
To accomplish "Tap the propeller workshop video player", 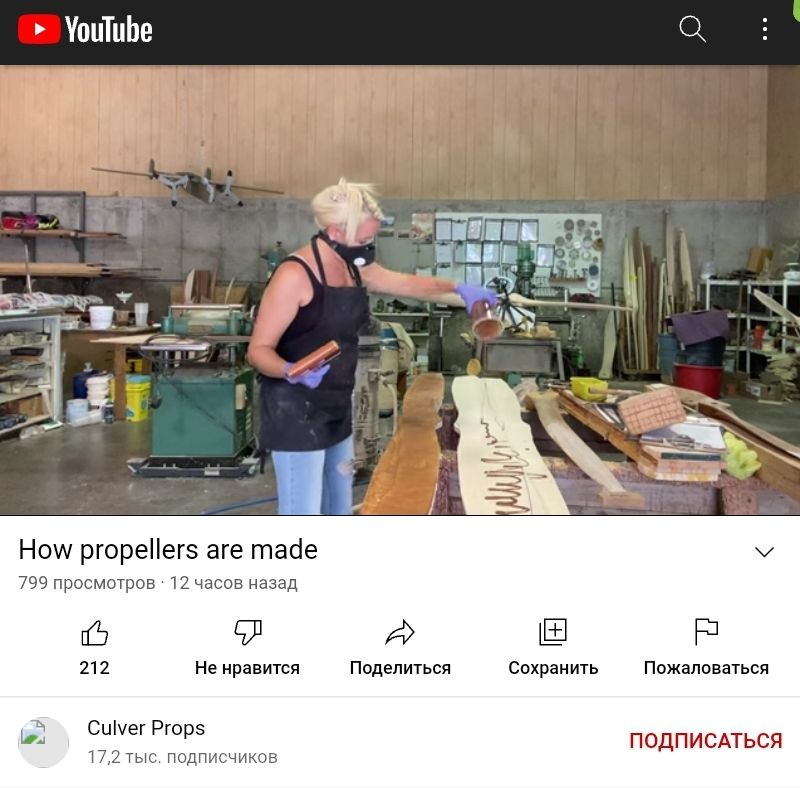I will click(x=400, y=290).
